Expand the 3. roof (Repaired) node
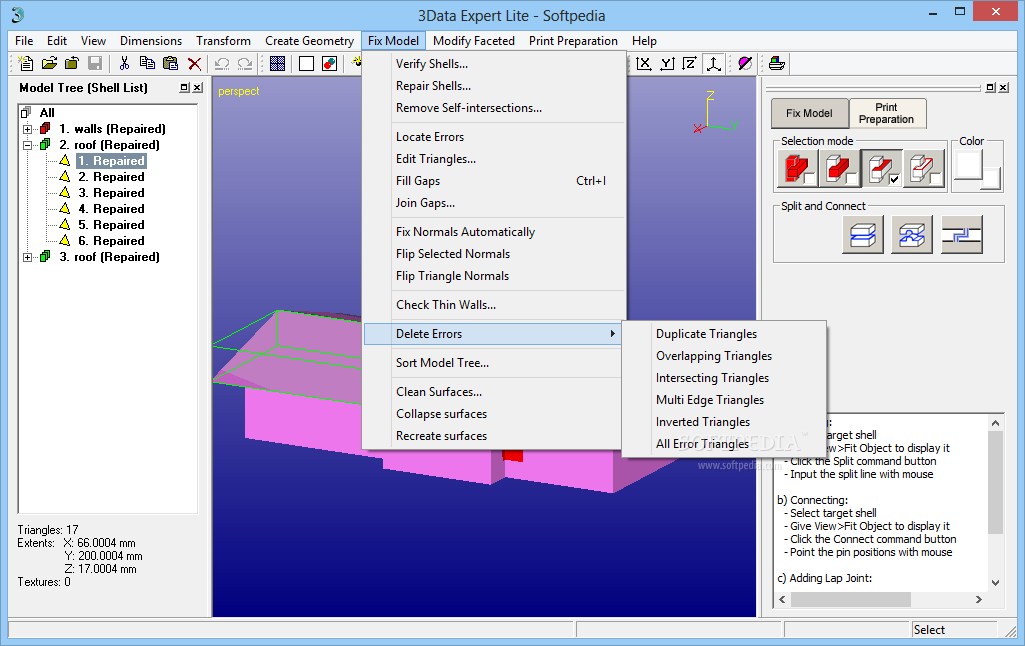This screenshot has width=1025, height=646. pyautogui.click(x=27, y=257)
